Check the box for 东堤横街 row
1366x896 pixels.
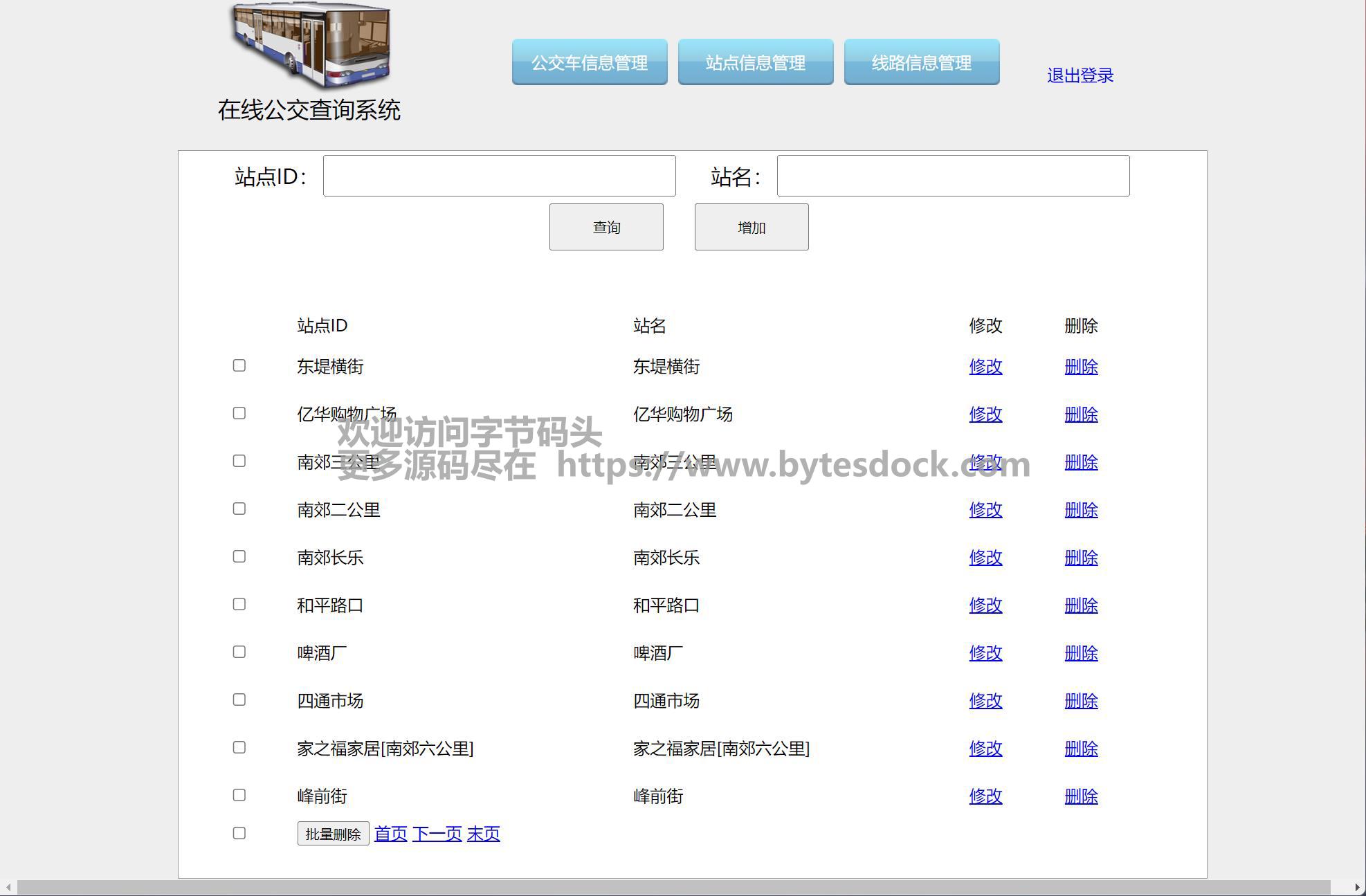pos(239,365)
